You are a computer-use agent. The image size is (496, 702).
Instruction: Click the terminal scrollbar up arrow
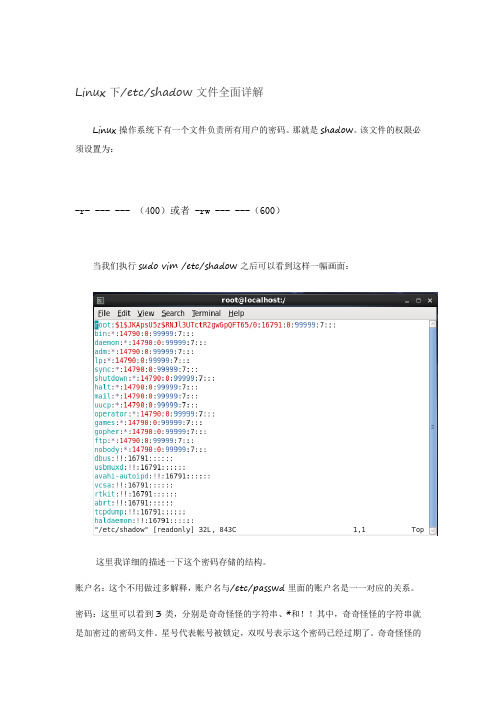(432, 323)
